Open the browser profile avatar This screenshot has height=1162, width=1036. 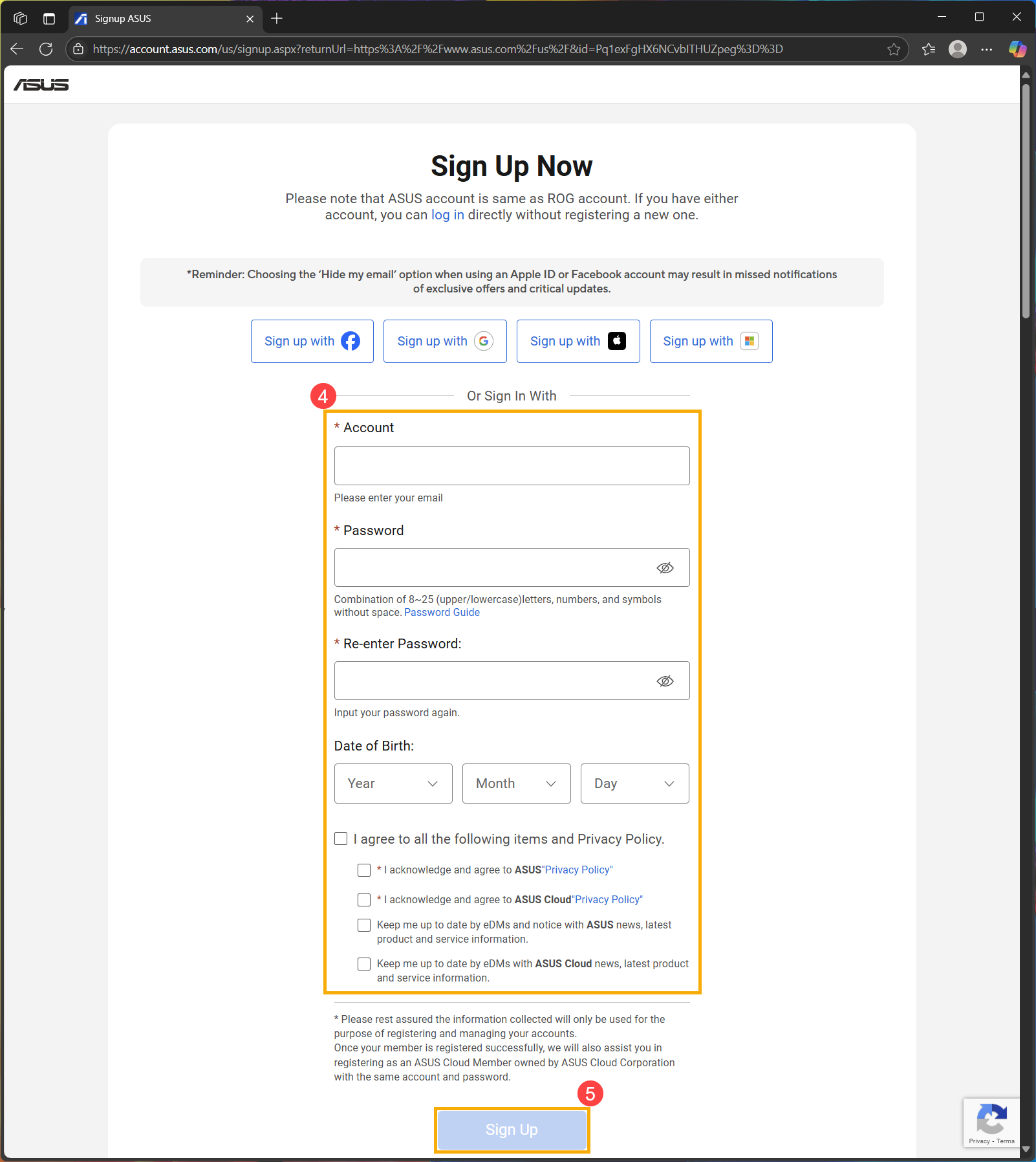(958, 49)
